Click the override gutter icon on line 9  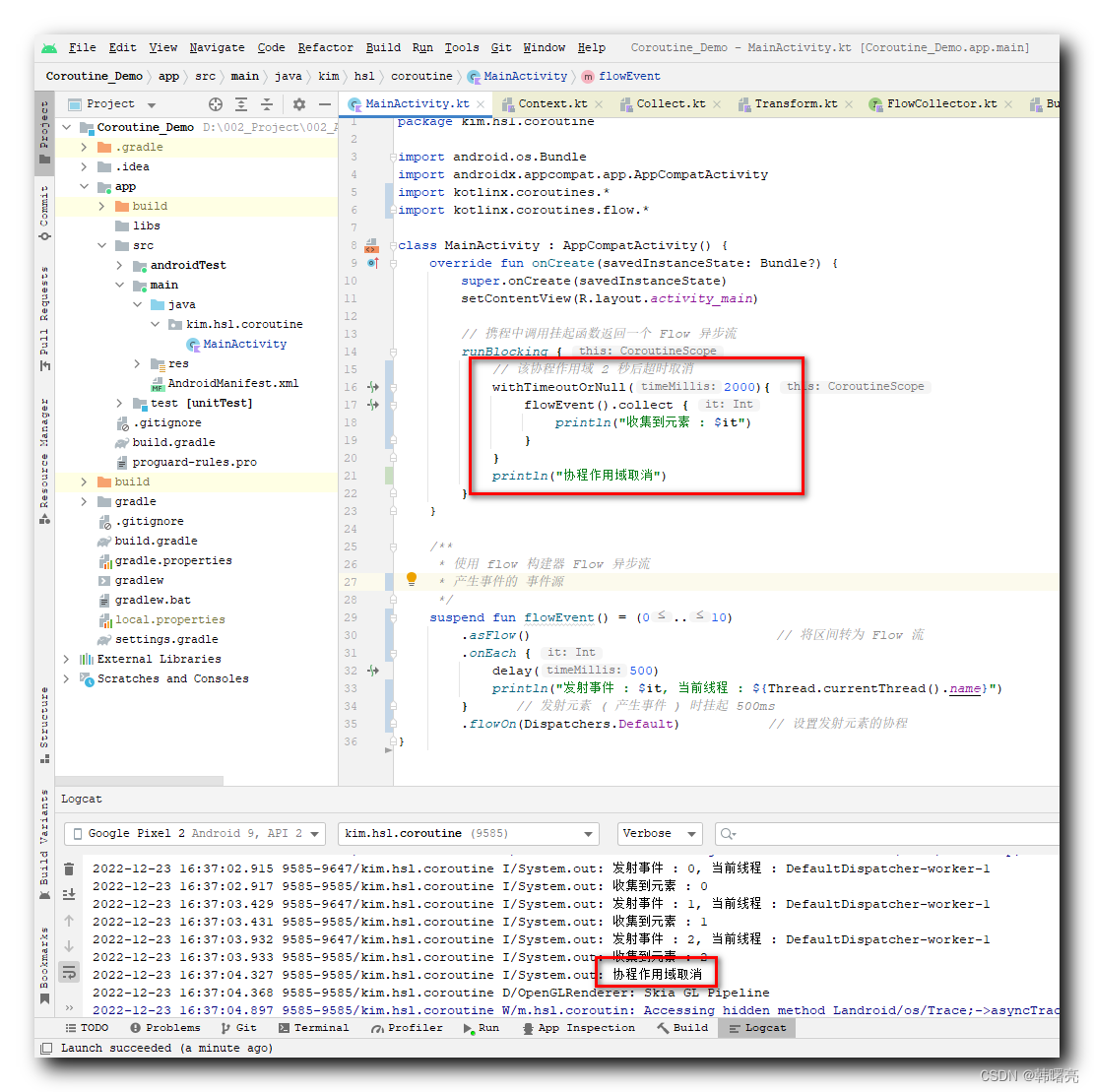pyautogui.click(x=373, y=263)
